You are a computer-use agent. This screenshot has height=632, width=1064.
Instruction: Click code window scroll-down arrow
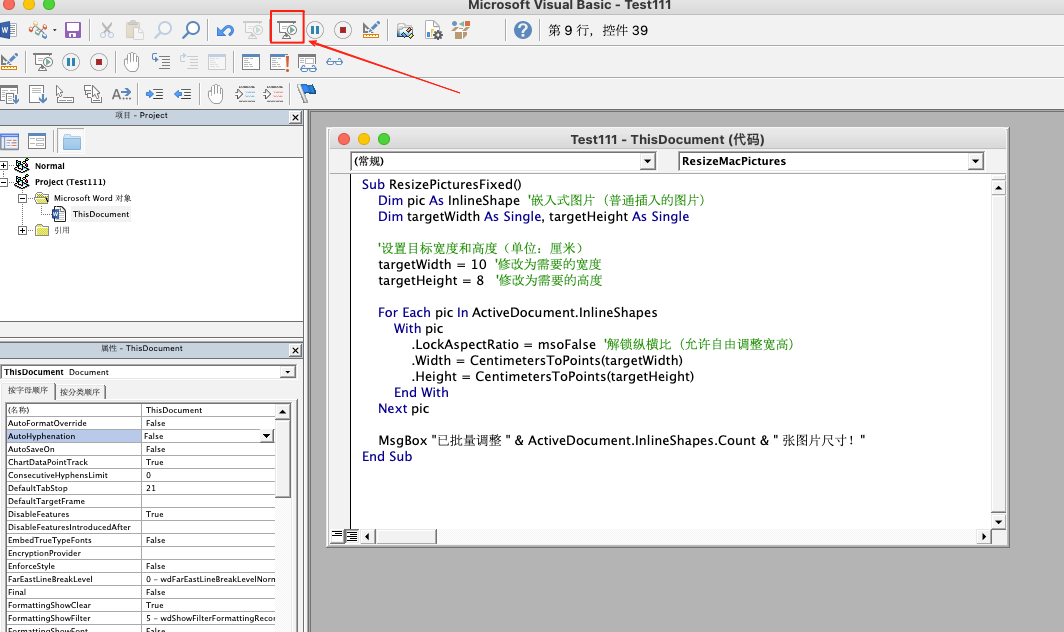998,521
